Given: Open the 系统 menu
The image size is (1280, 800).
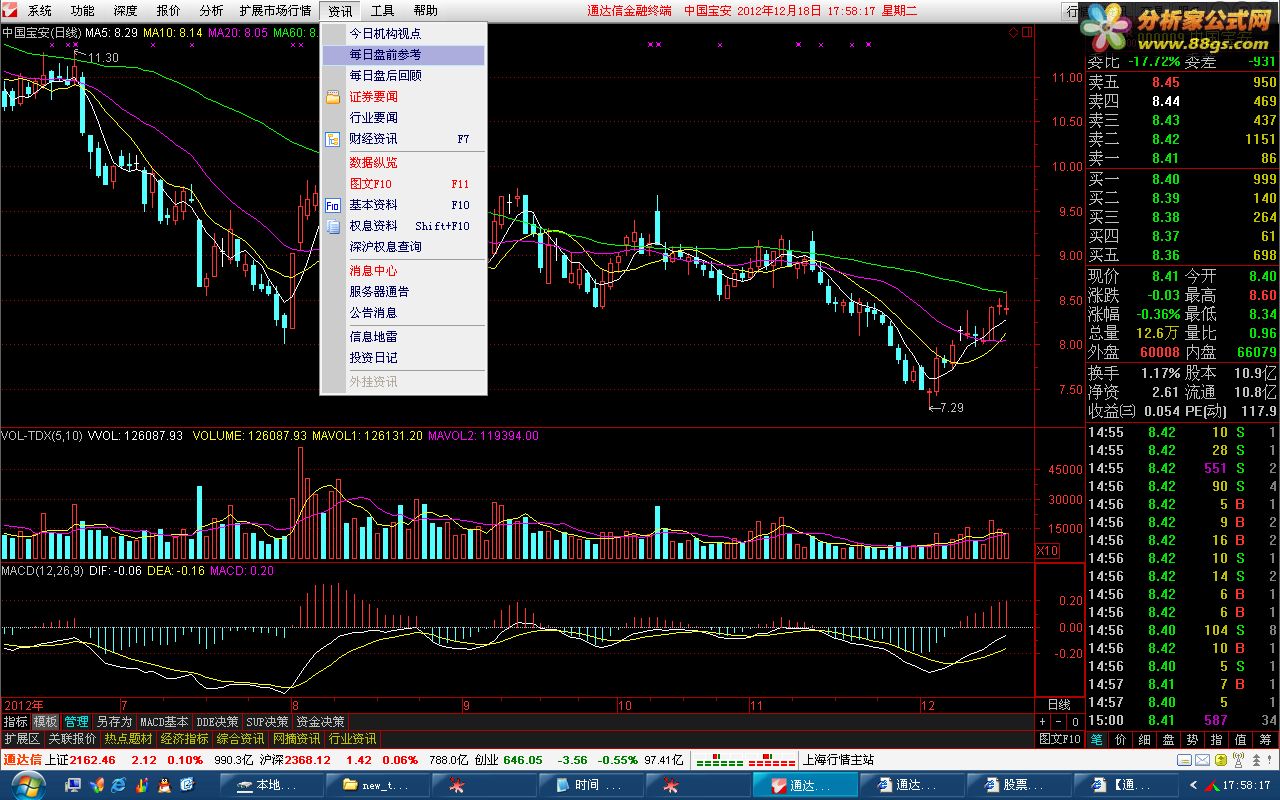Looking at the screenshot, I should 40,11.
